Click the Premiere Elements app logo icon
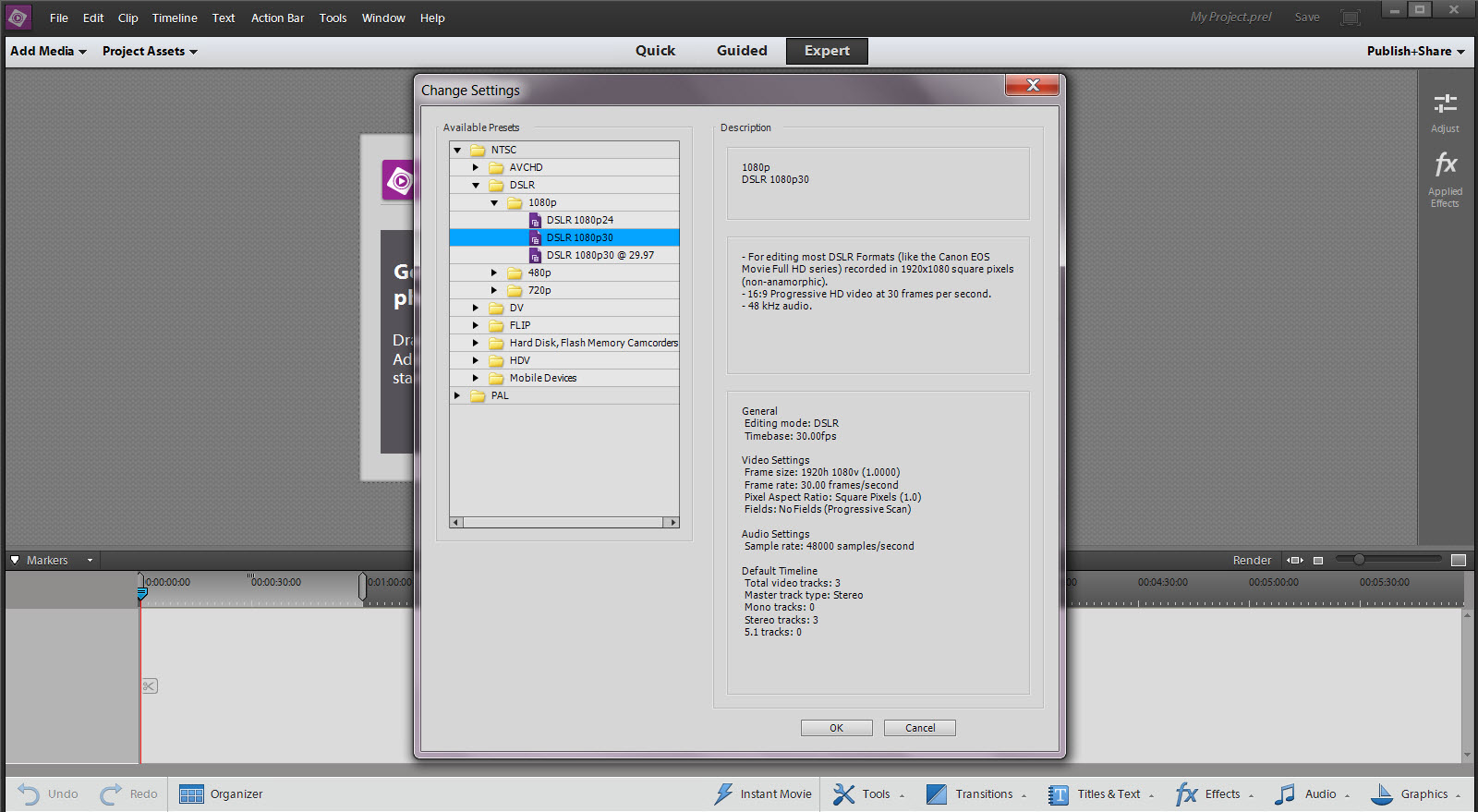Screen dimensions: 1478x812 pyautogui.click(x=18, y=17)
